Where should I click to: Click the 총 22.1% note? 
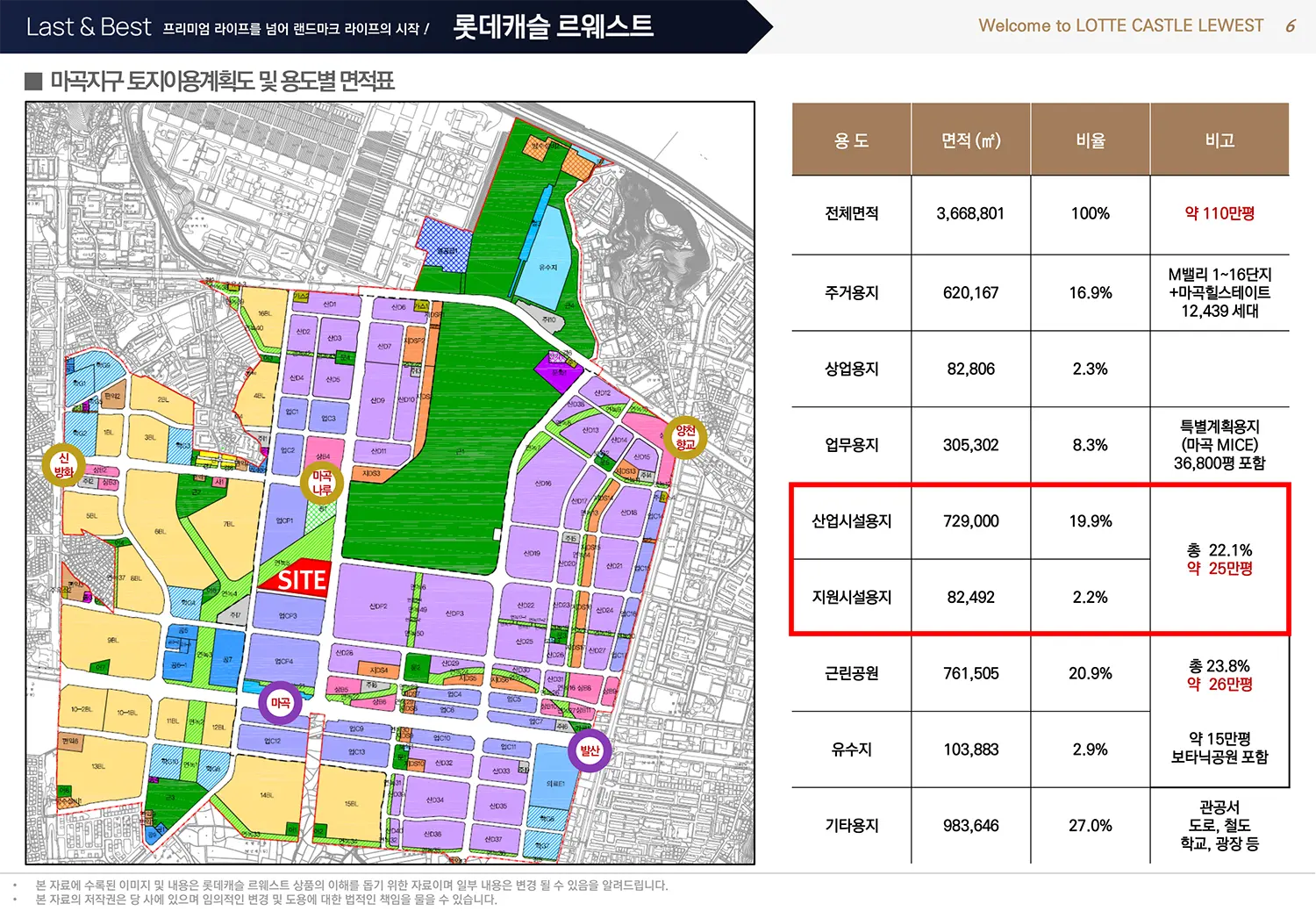[x=1219, y=550]
